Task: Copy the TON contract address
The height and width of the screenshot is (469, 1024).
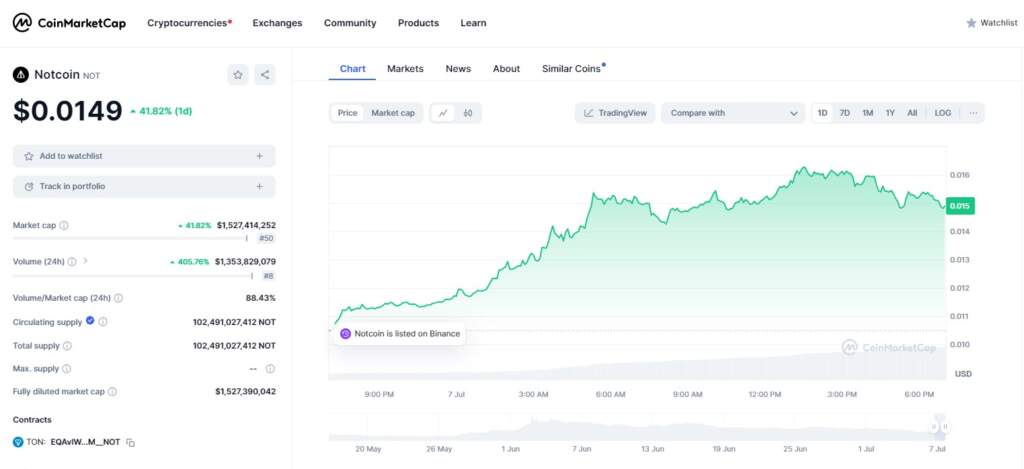Action: (x=131, y=443)
